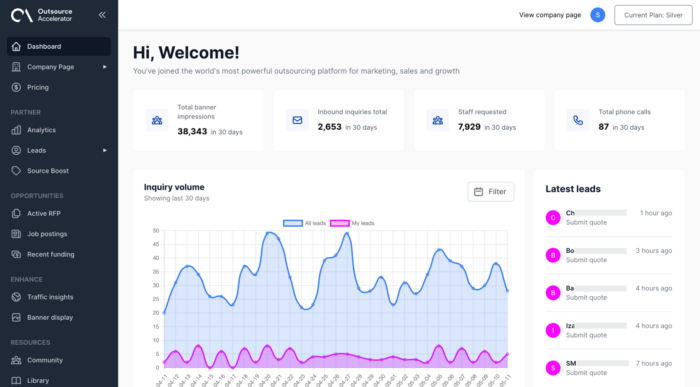The height and width of the screenshot is (387, 700).
Task: Select Active RFP in the sidebar
Action: 59,213
